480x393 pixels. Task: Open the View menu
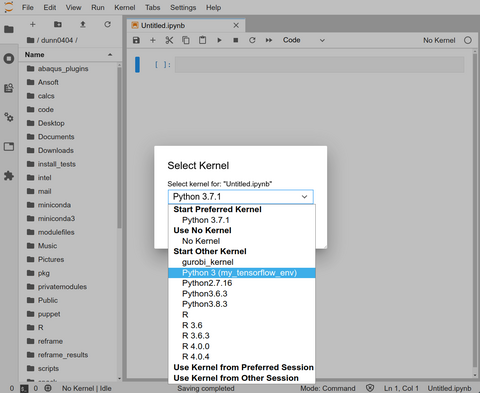[x=73, y=7]
